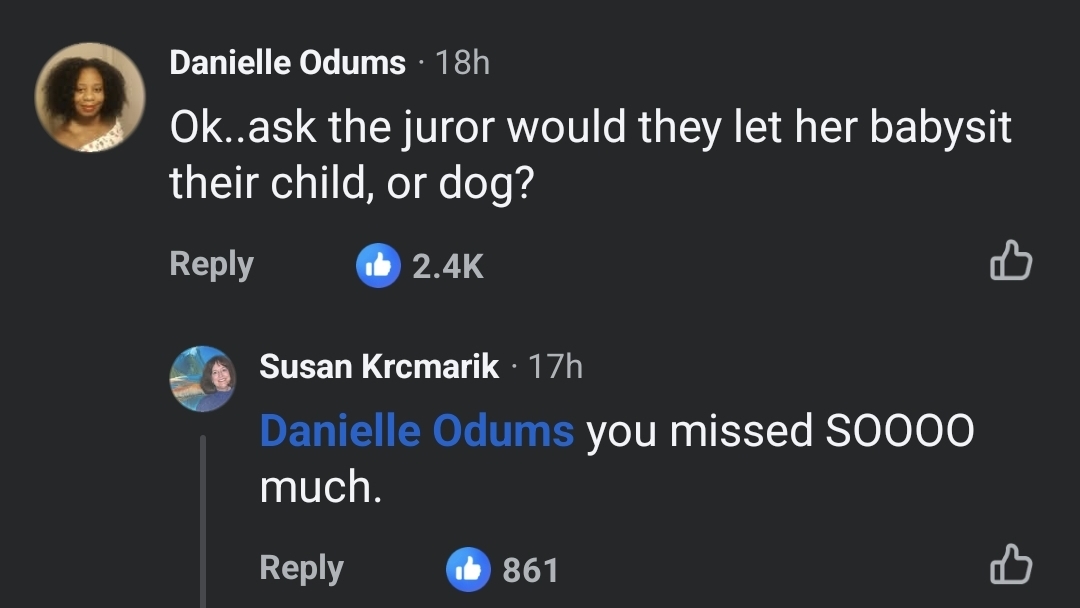Open reactions via blue like icon beside 861
The height and width of the screenshot is (608, 1080).
click(x=468, y=569)
